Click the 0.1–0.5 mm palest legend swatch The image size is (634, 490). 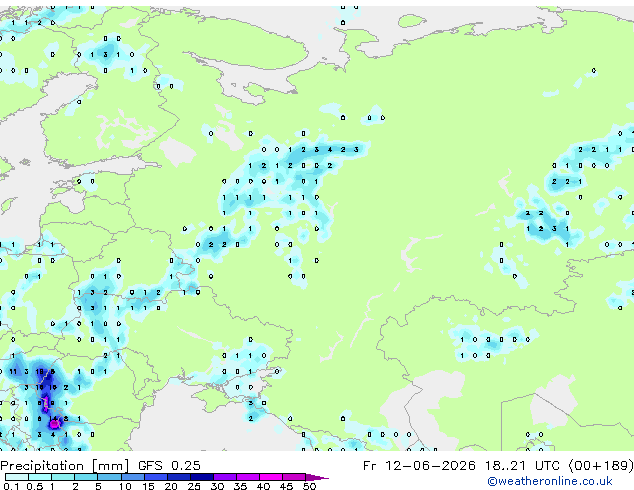[17, 477]
